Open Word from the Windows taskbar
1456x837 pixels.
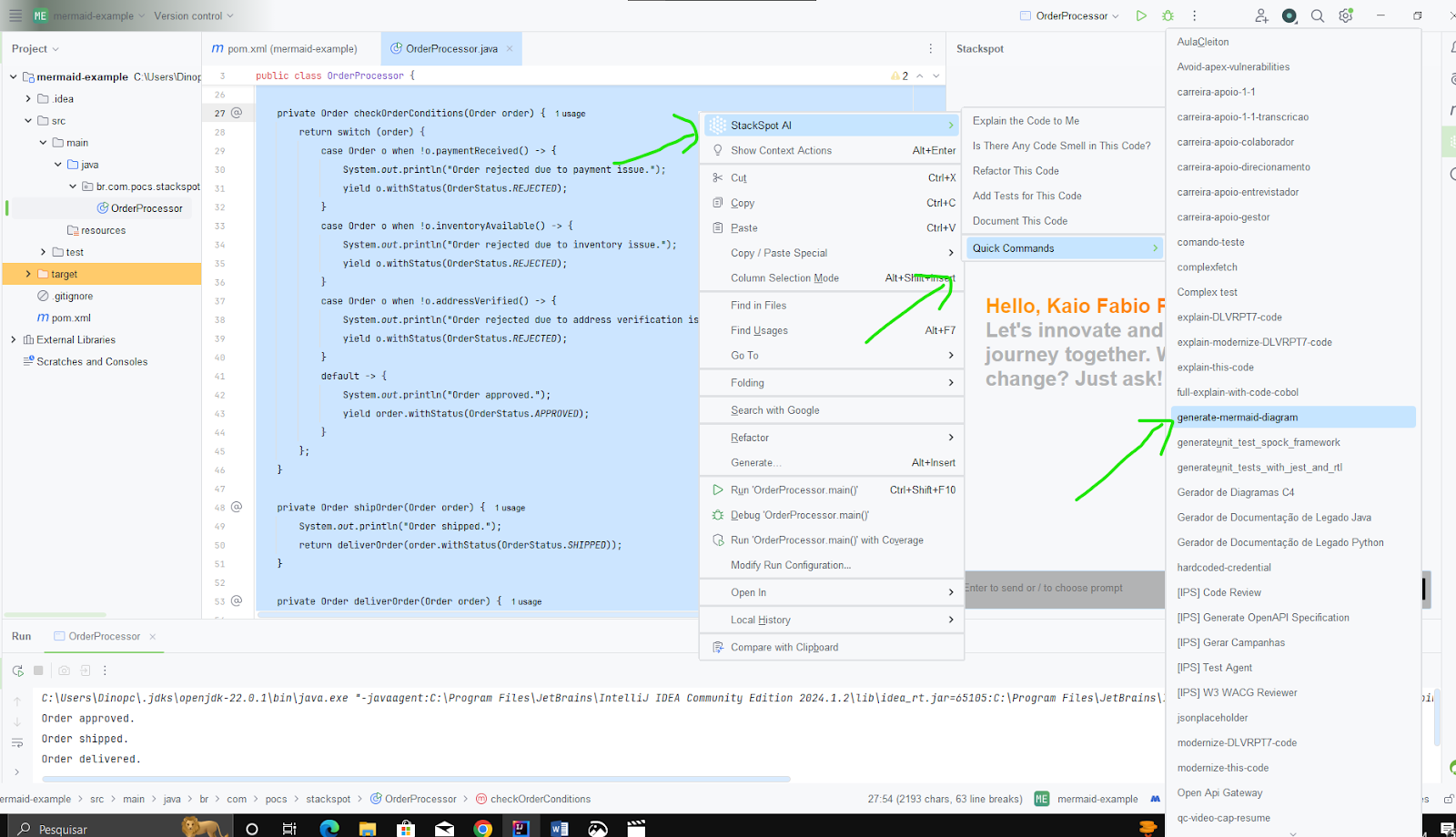(559, 827)
